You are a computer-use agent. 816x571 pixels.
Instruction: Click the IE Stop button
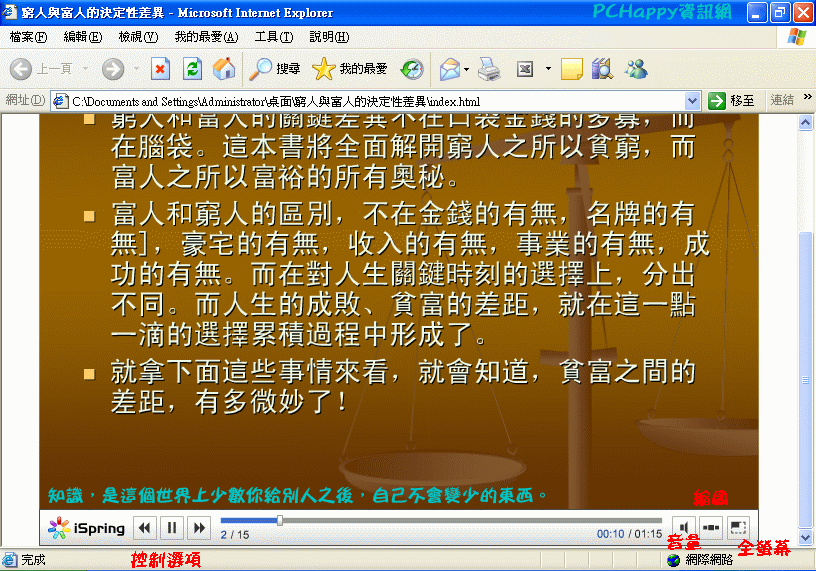(160, 69)
